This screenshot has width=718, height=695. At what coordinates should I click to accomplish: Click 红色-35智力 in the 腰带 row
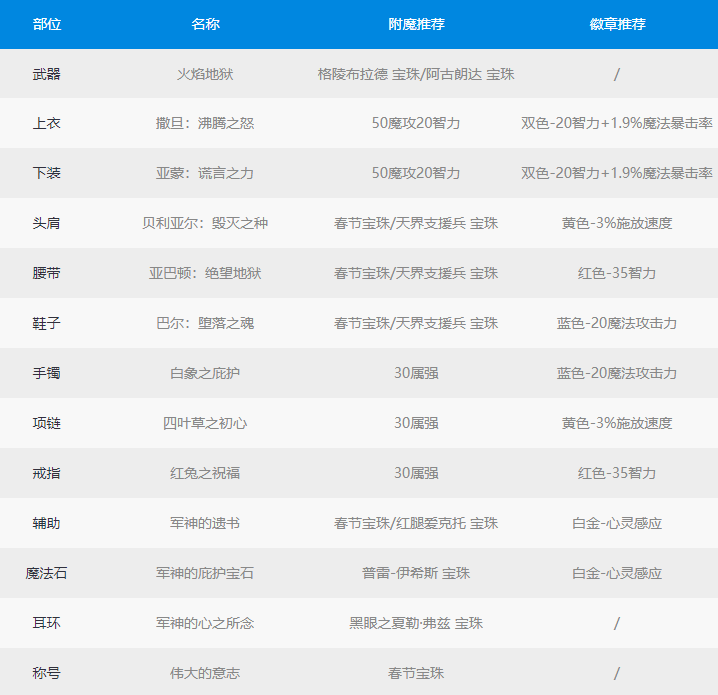617,273
